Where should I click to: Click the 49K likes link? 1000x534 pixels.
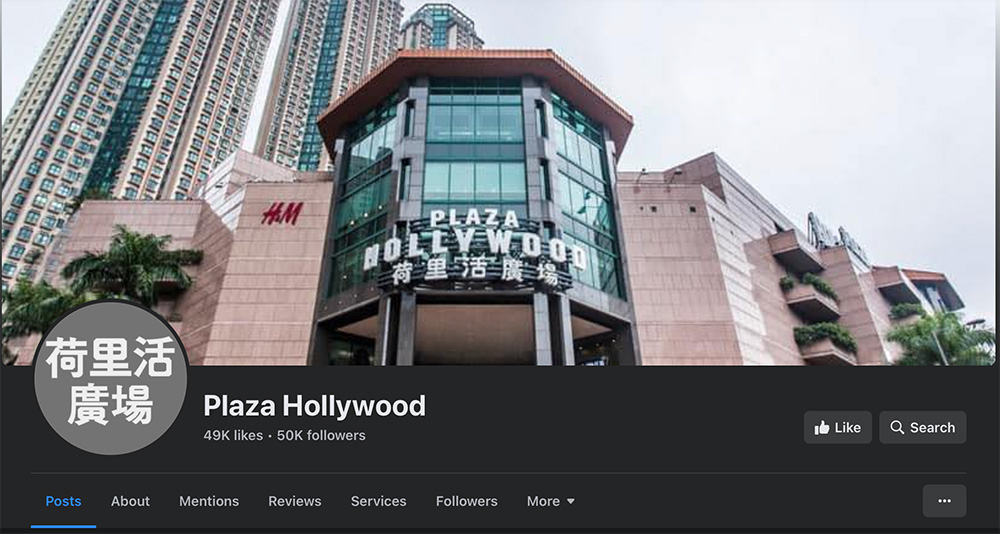pyautogui.click(x=233, y=435)
